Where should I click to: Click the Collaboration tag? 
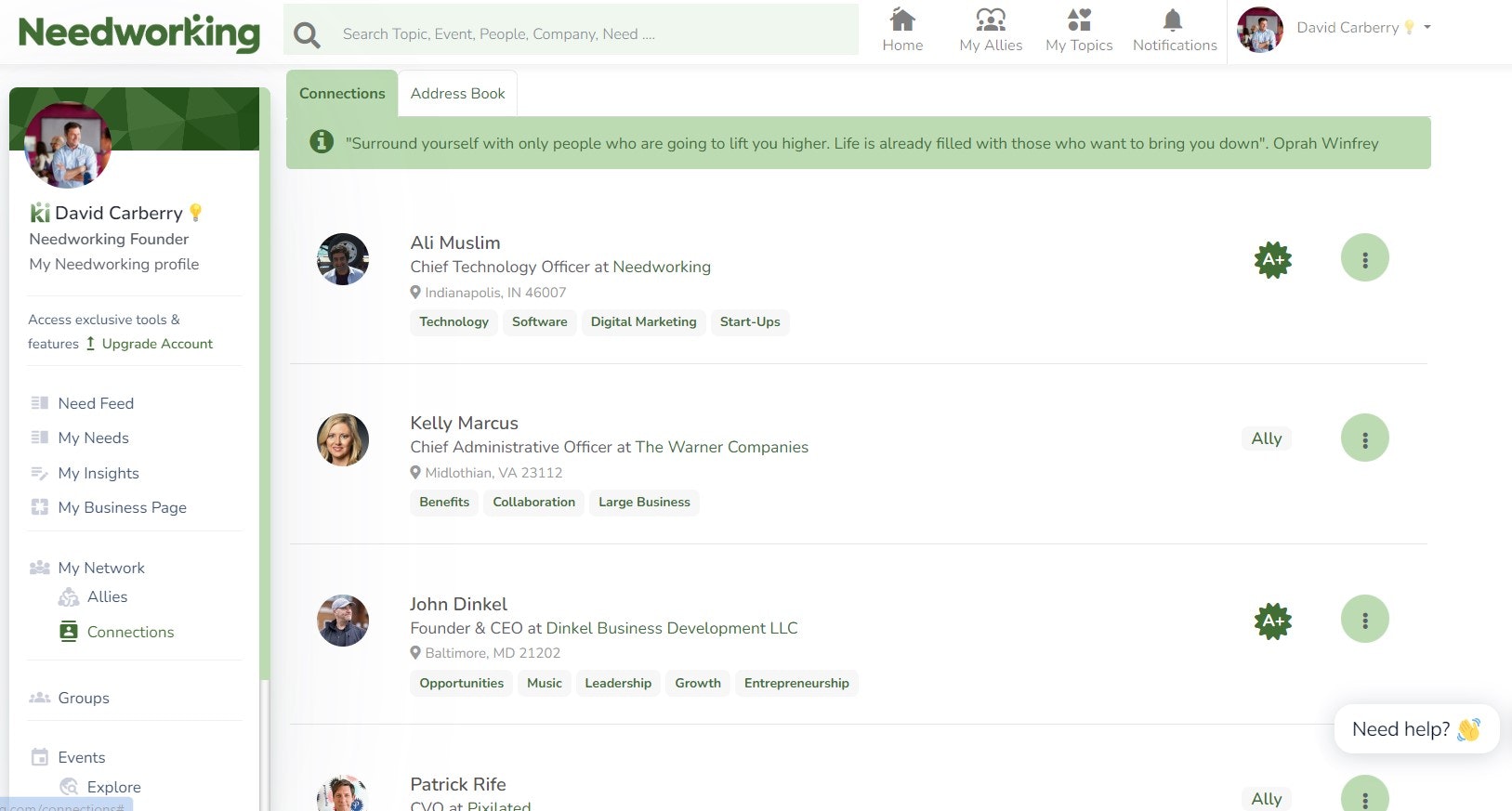pyautogui.click(x=533, y=503)
